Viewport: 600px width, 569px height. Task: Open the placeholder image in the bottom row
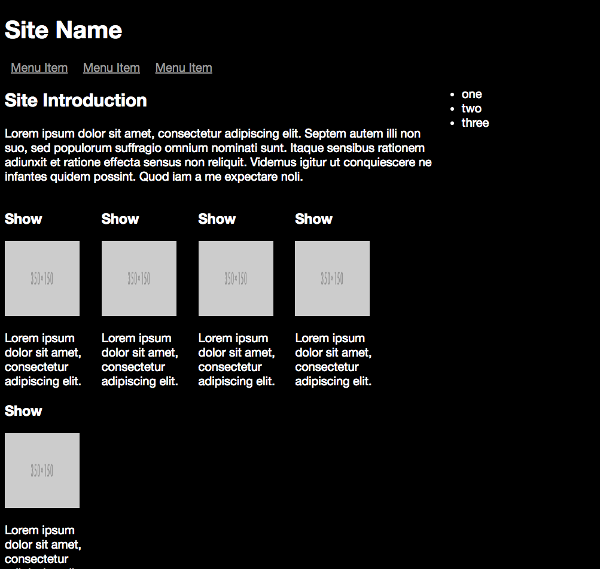pyautogui.click(x=42, y=470)
